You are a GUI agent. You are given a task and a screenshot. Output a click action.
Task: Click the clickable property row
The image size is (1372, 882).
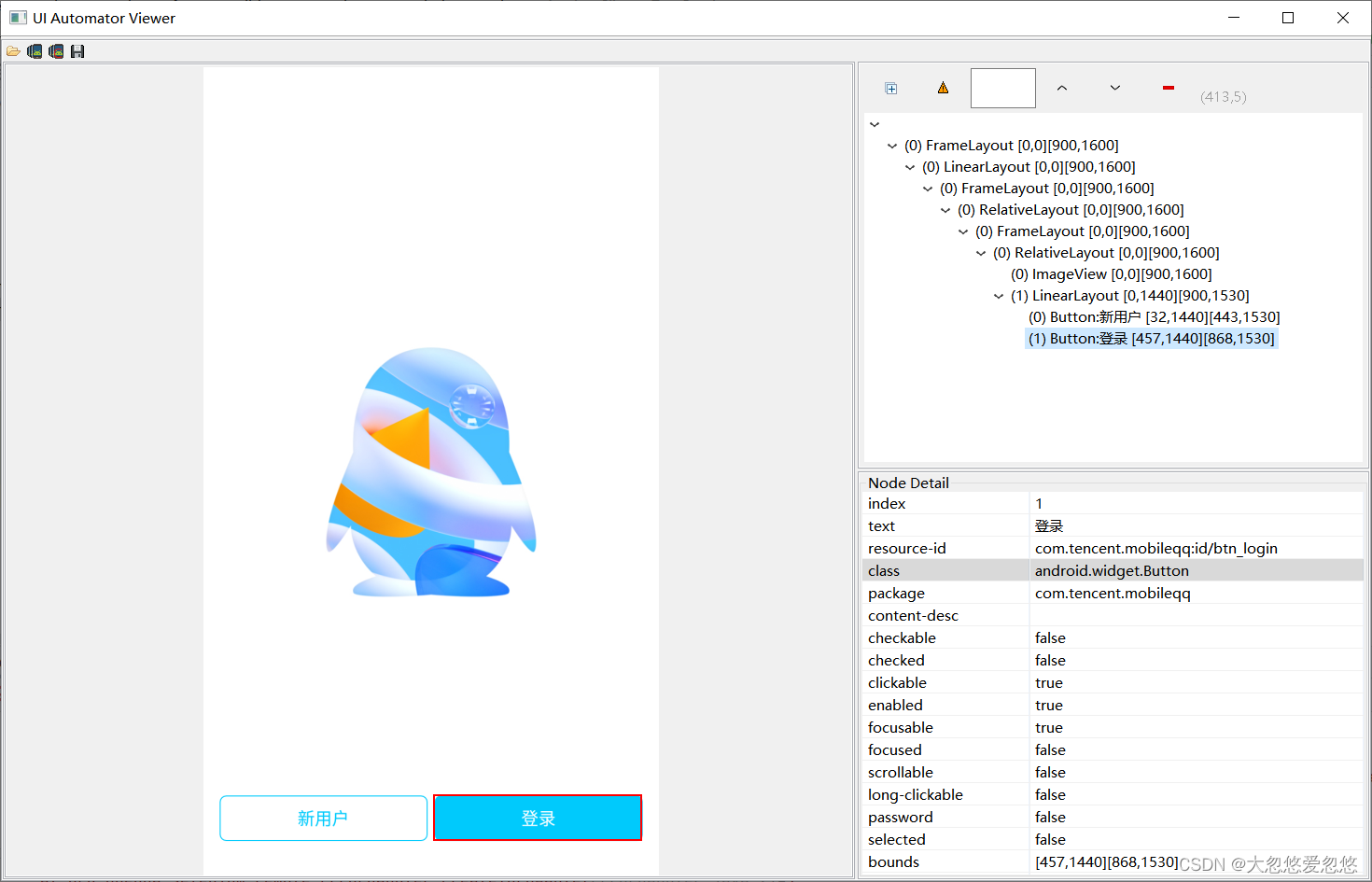1113,683
